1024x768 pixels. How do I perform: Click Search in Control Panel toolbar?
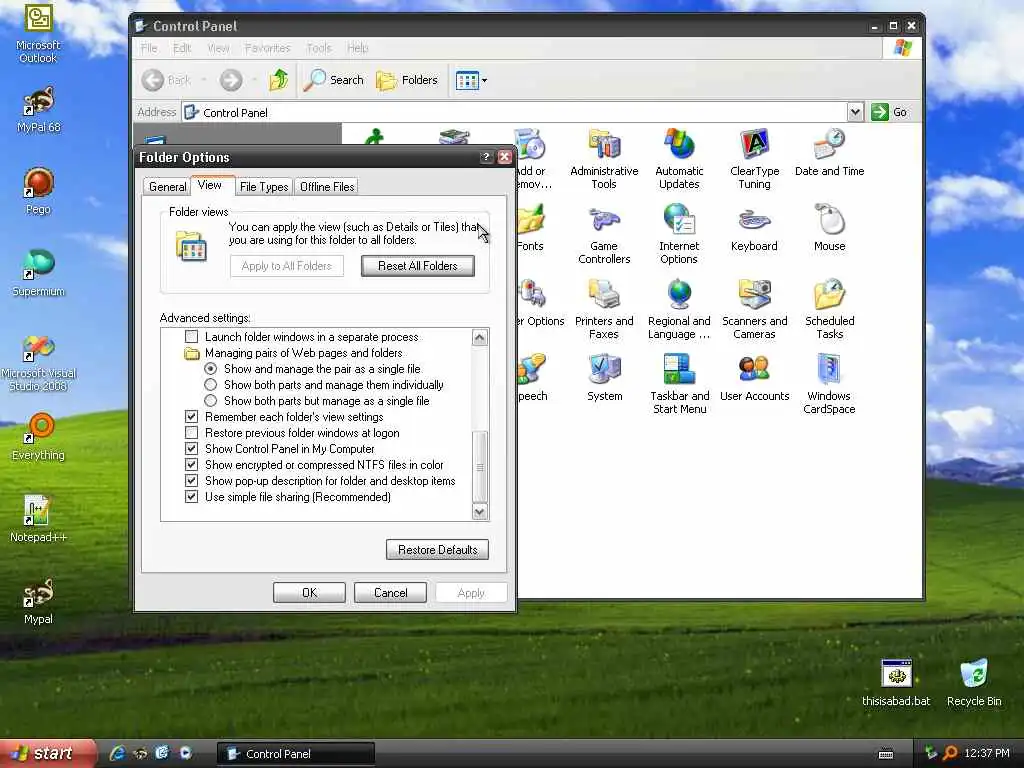(x=334, y=80)
